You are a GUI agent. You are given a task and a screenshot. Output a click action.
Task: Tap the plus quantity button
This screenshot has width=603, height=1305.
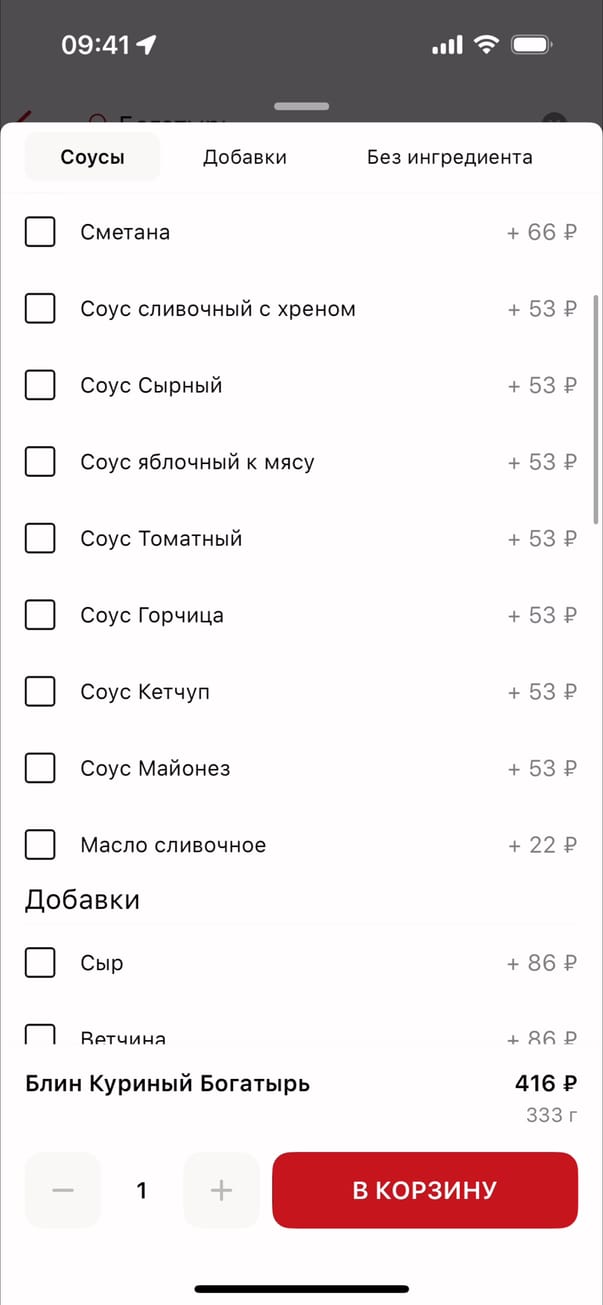[x=221, y=1190]
